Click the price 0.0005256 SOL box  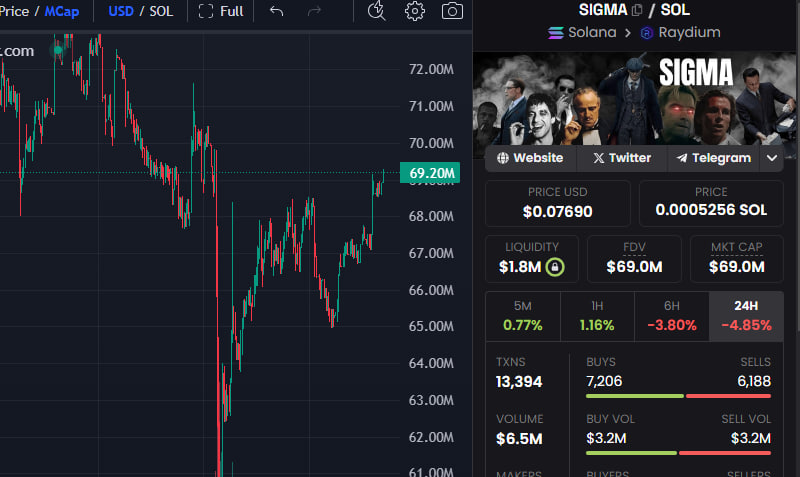(711, 204)
